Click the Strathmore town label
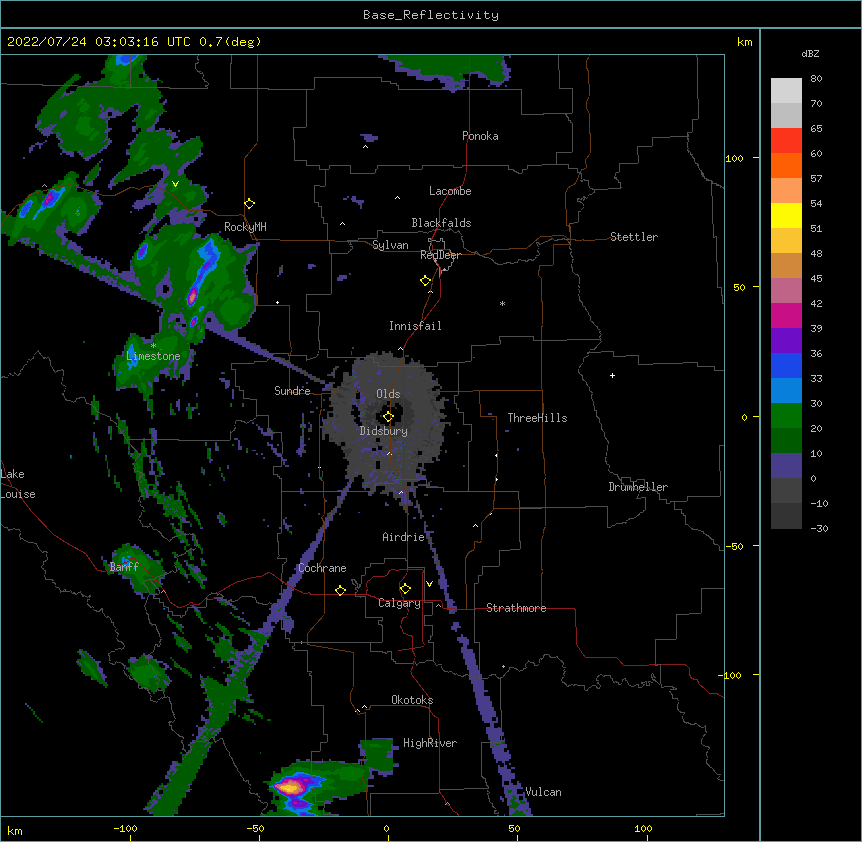Image resolution: width=862 pixels, height=842 pixels. (x=516, y=608)
